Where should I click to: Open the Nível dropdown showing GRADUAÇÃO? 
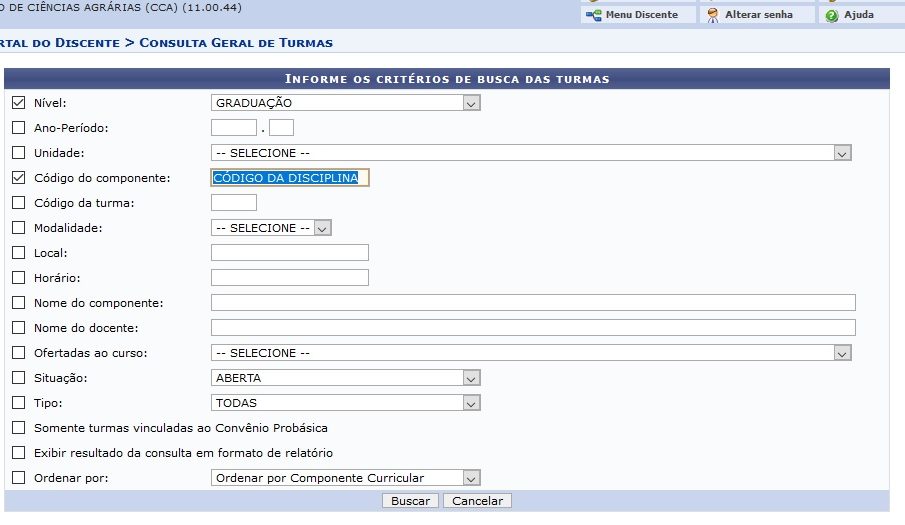(346, 103)
